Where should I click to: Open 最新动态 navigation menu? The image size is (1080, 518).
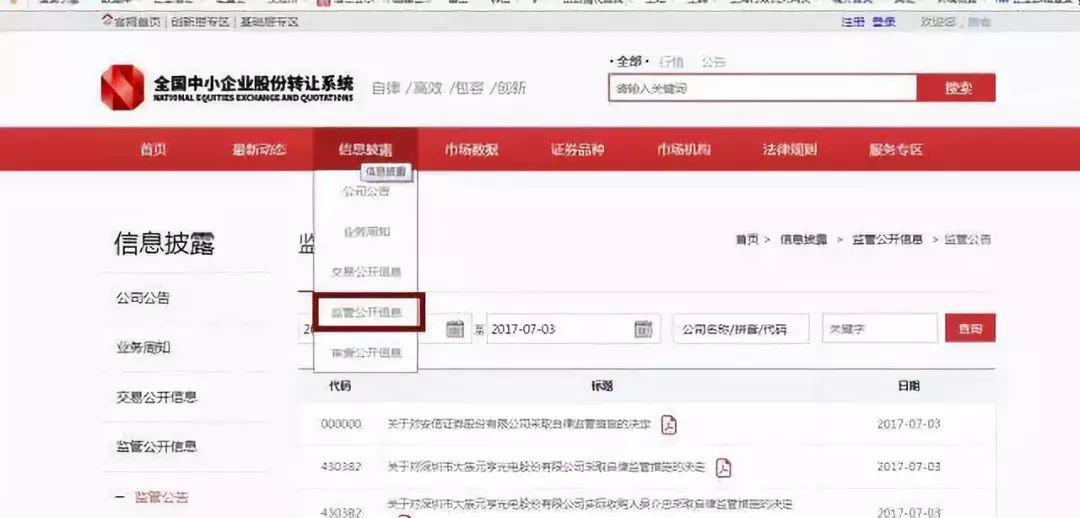pos(259,149)
